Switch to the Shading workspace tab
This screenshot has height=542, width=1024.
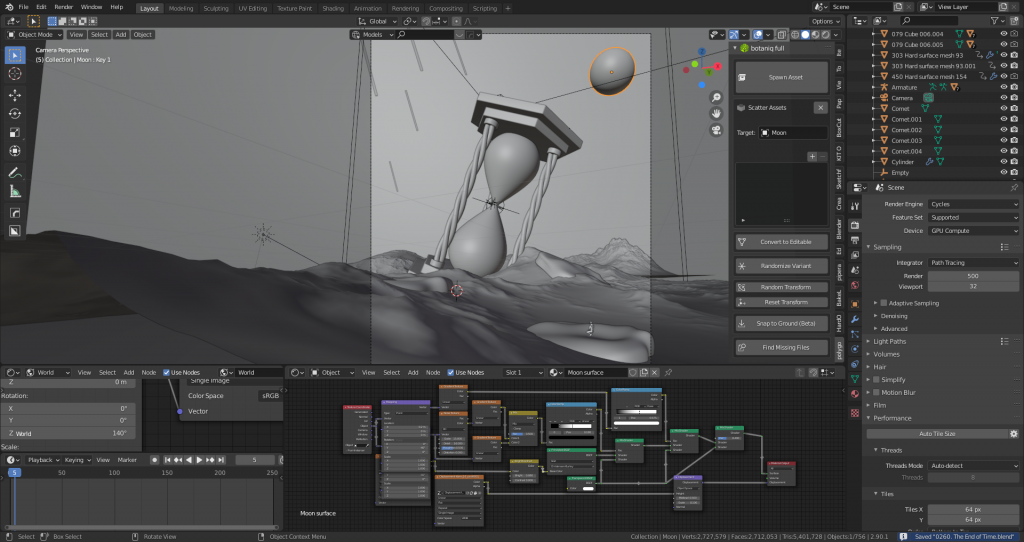332,8
